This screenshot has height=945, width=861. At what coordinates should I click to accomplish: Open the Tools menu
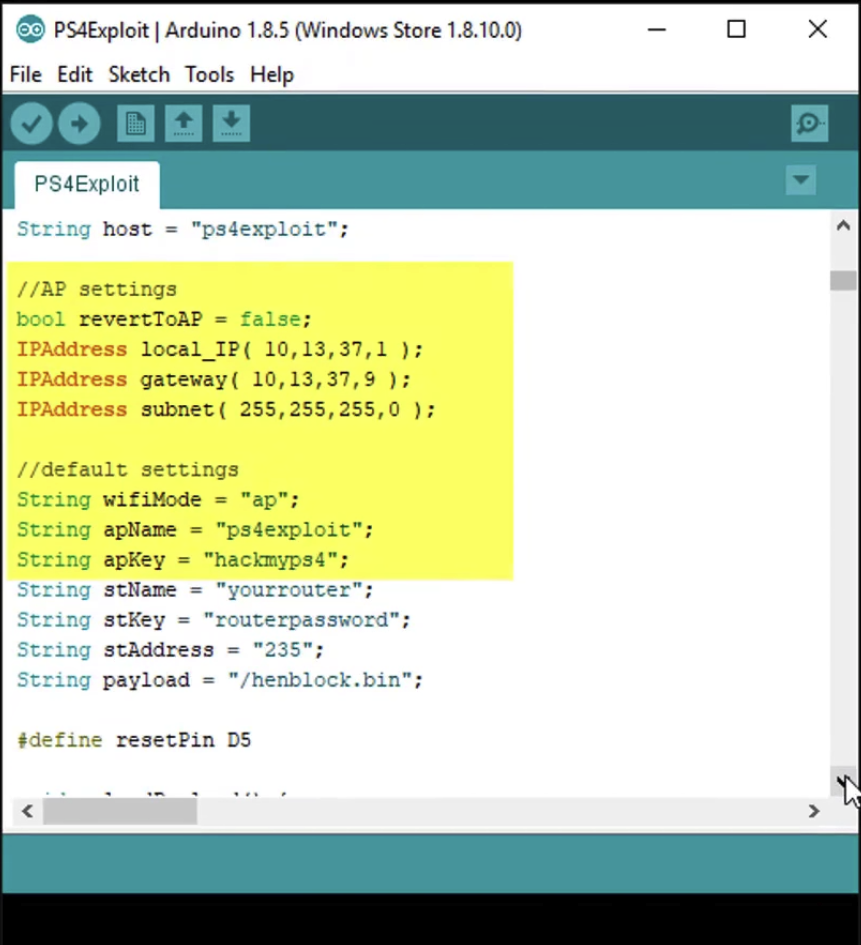[x=210, y=75]
